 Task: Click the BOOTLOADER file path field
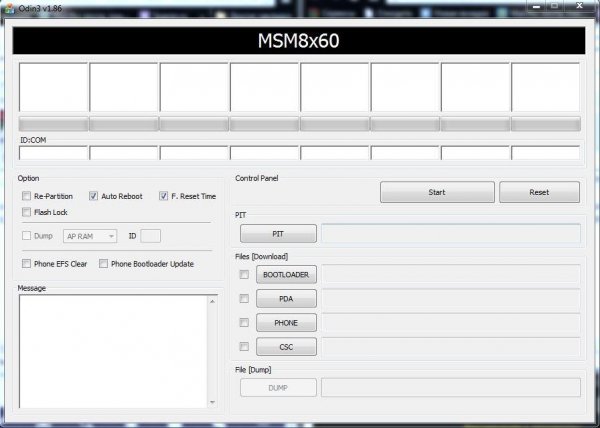[x=451, y=274]
